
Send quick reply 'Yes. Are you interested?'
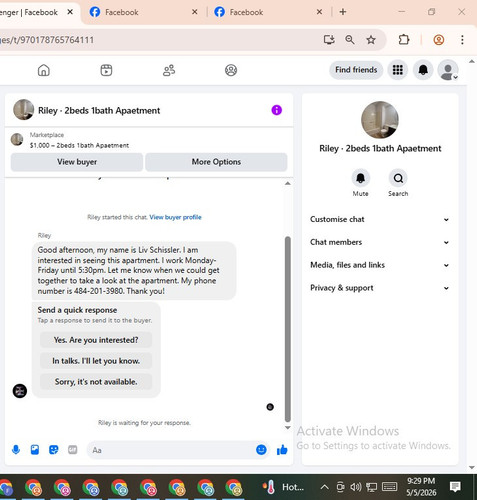click(96, 340)
